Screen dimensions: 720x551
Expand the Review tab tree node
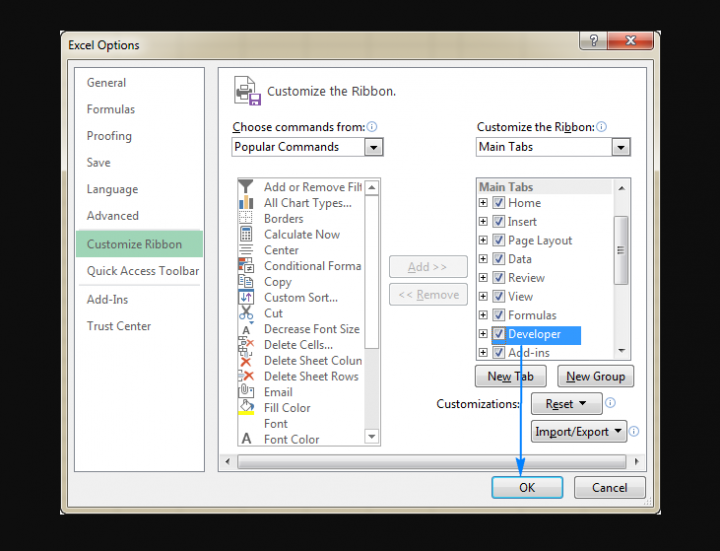[483, 277]
